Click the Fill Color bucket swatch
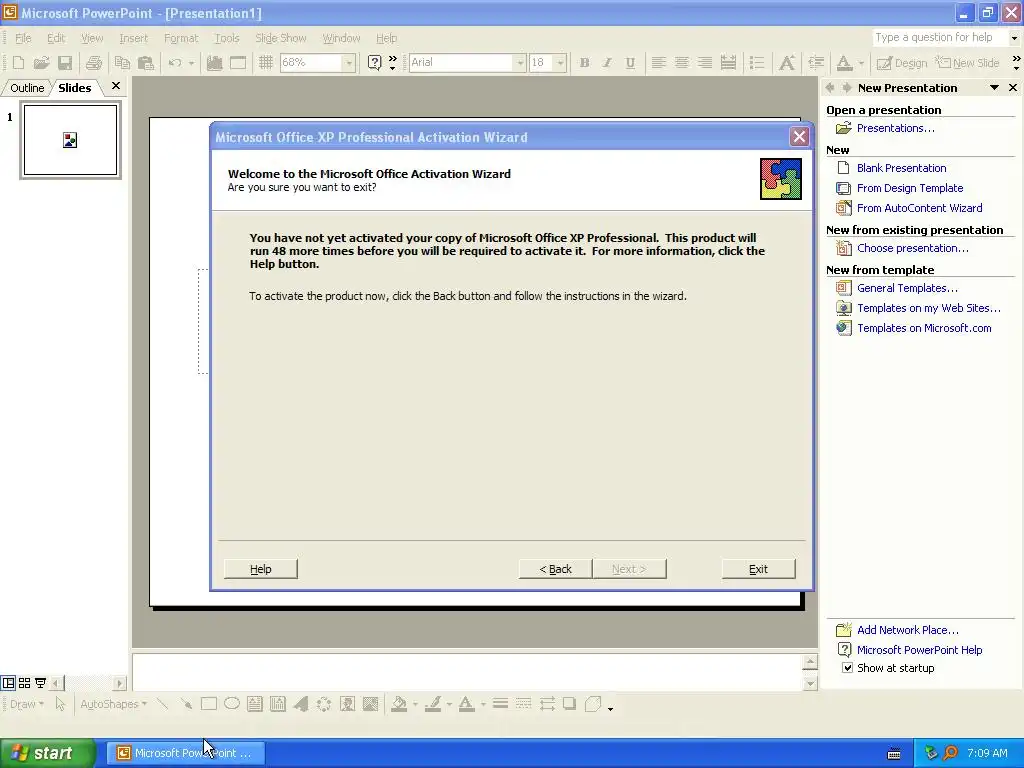The height and width of the screenshot is (768, 1024). (x=399, y=704)
